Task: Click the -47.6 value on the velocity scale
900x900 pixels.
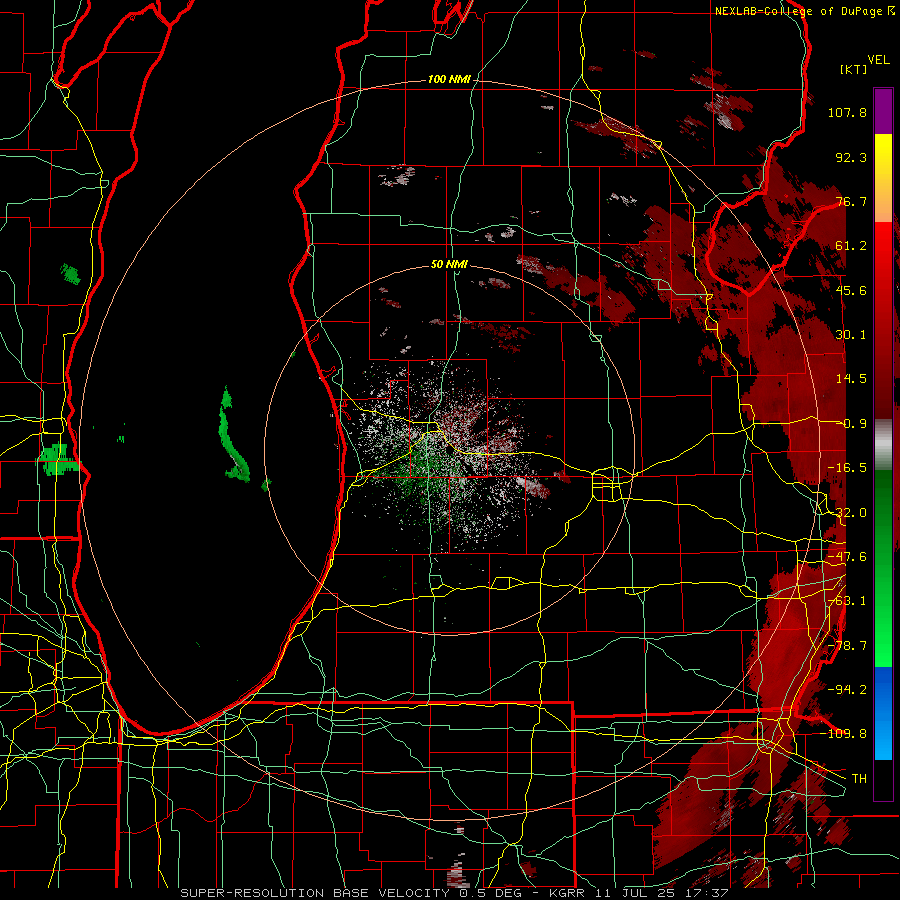Action: 847,557
